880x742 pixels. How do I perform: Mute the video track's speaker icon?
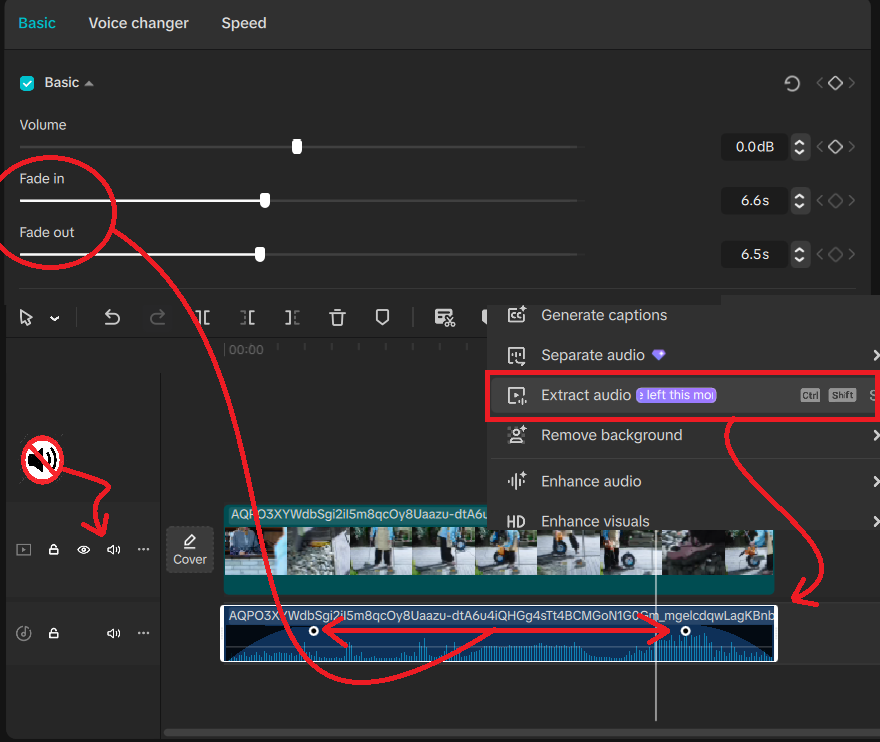coord(114,550)
